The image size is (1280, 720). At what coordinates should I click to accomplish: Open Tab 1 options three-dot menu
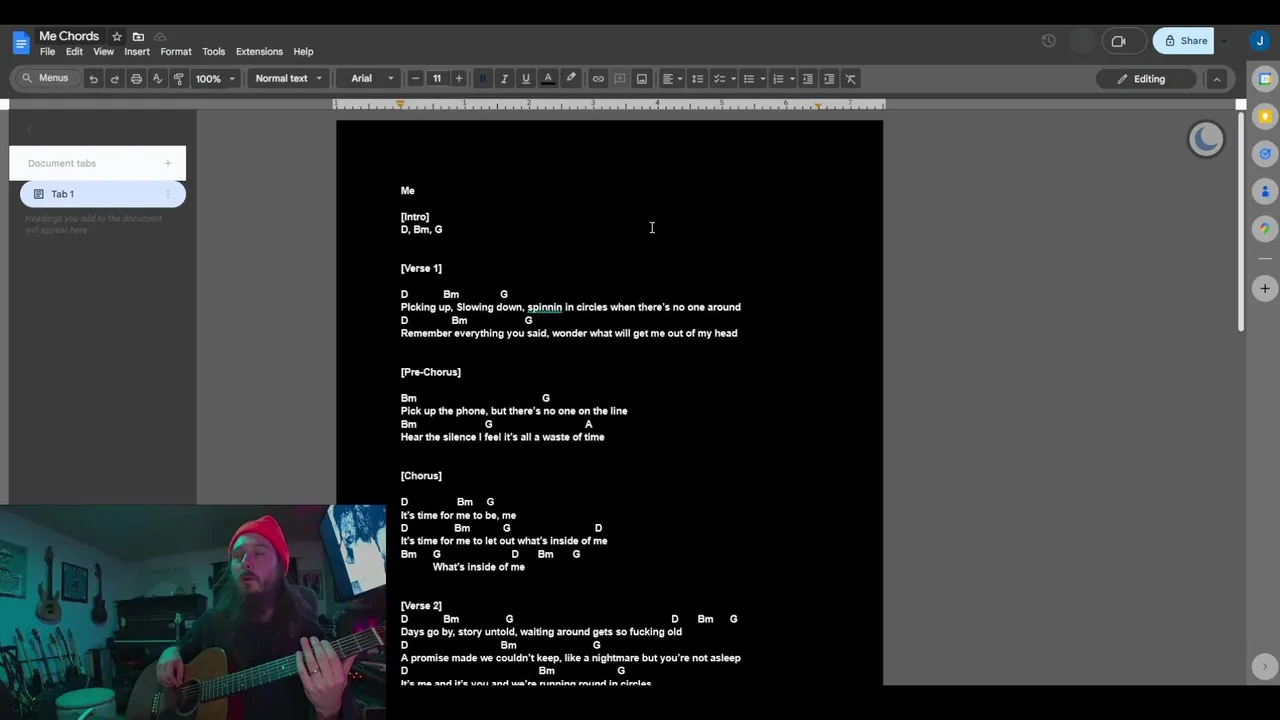pyautogui.click(x=168, y=194)
